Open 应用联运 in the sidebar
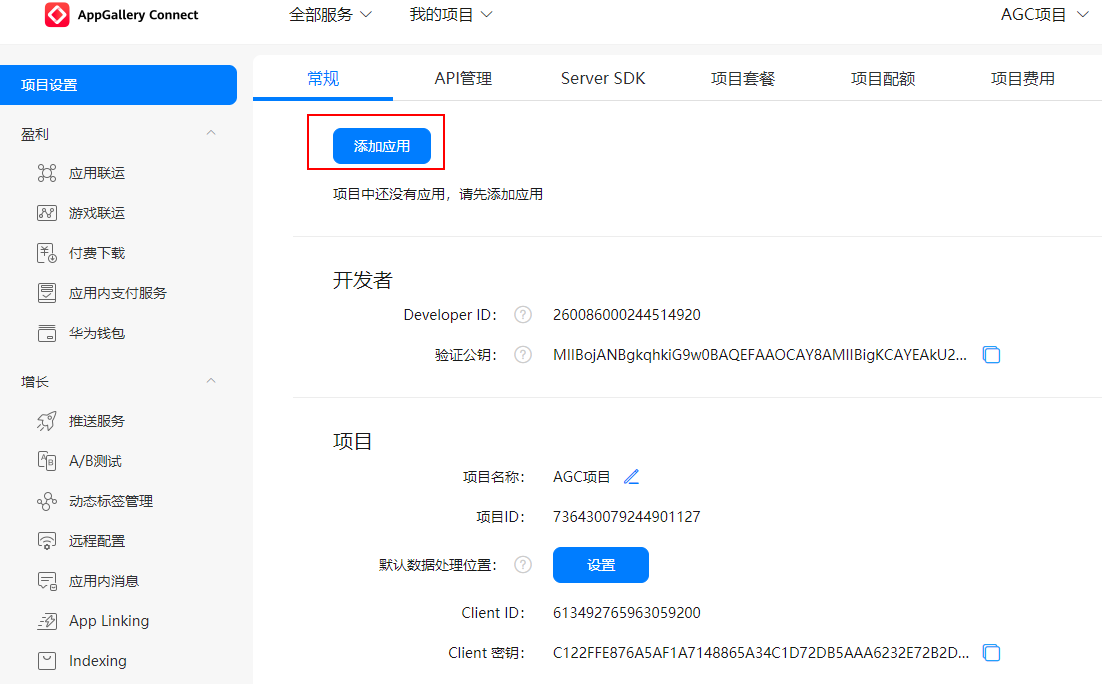1102x684 pixels. click(x=96, y=173)
